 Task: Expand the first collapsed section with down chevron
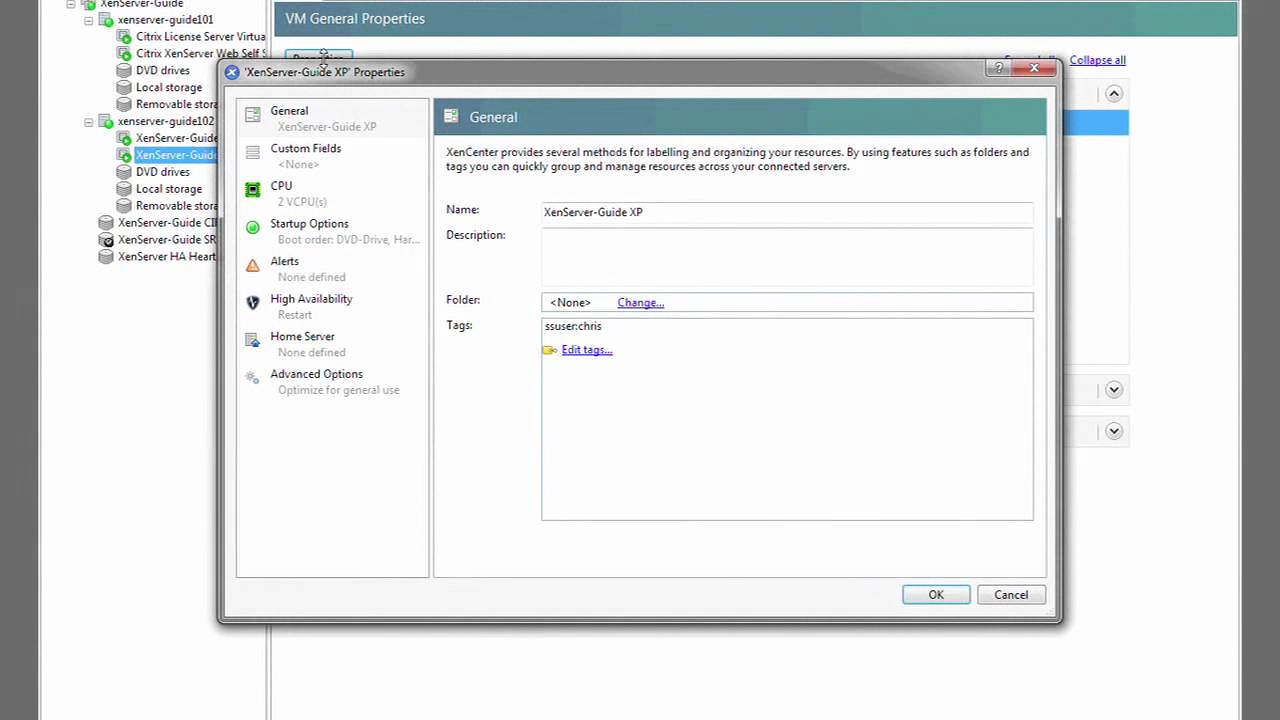1113,390
